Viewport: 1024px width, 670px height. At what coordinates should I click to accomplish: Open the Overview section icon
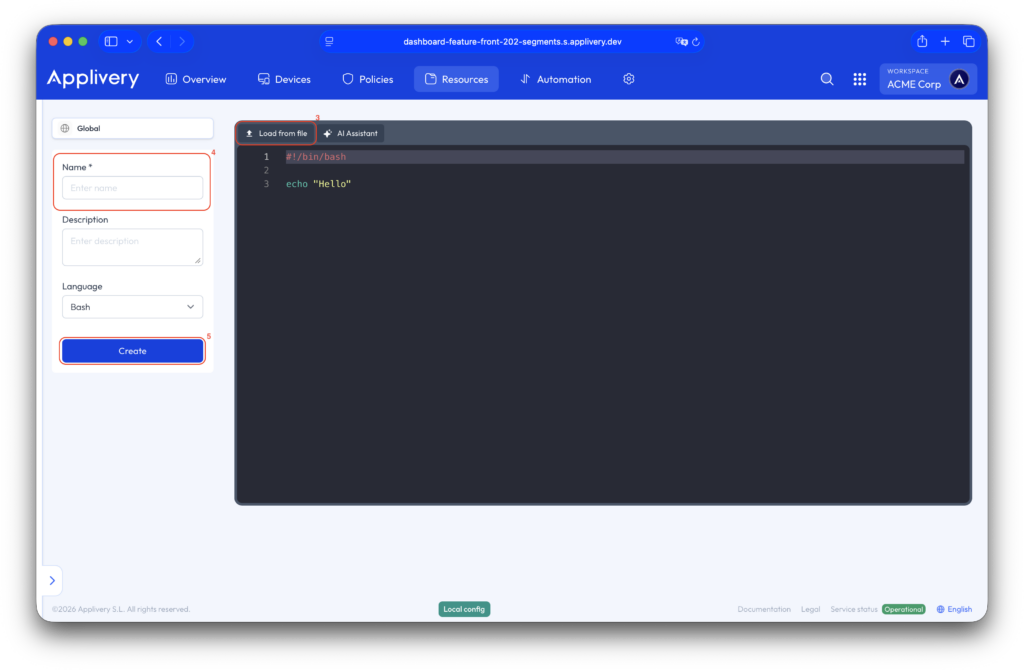coord(170,78)
